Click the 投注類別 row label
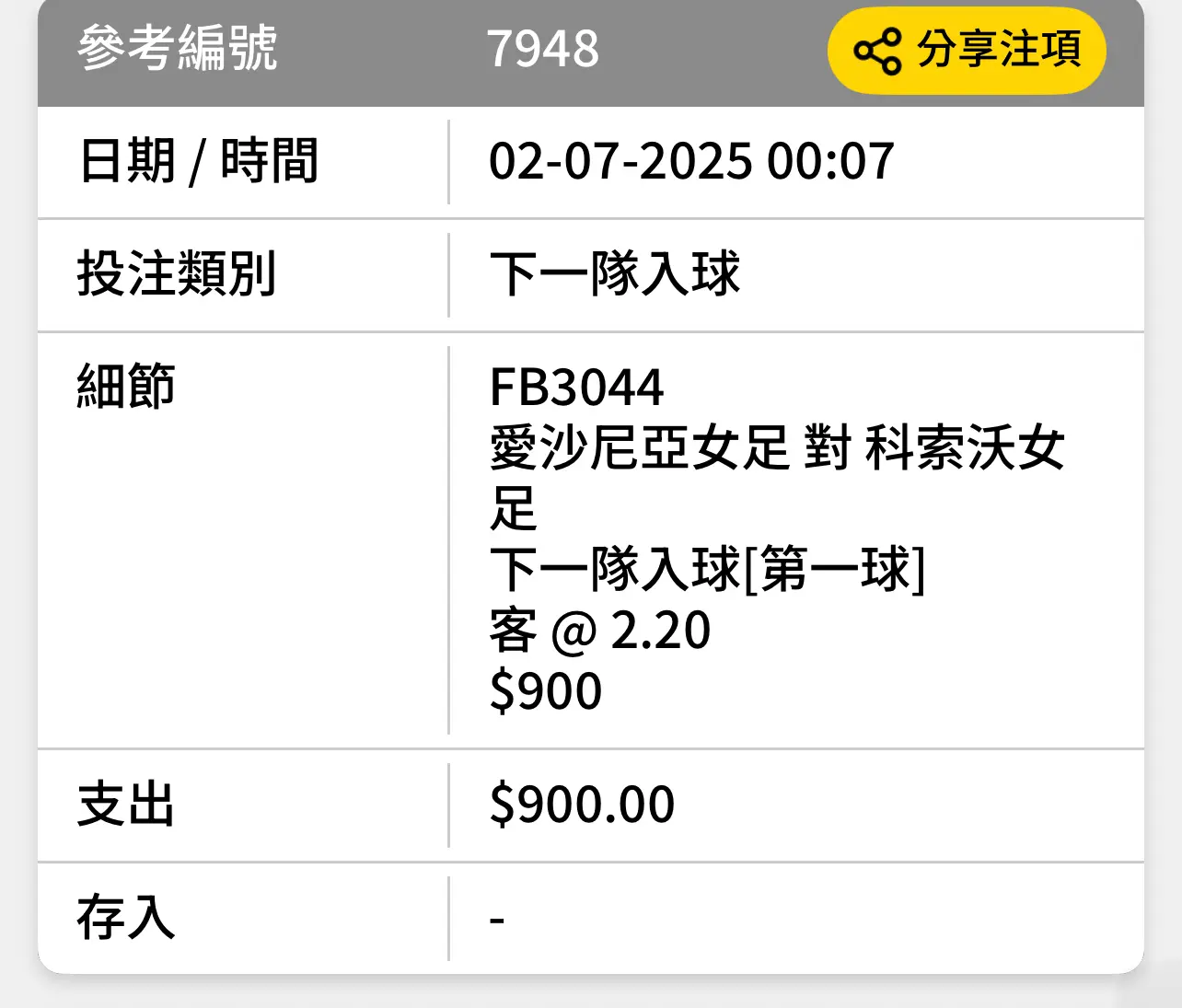1182x1008 pixels. [x=177, y=274]
